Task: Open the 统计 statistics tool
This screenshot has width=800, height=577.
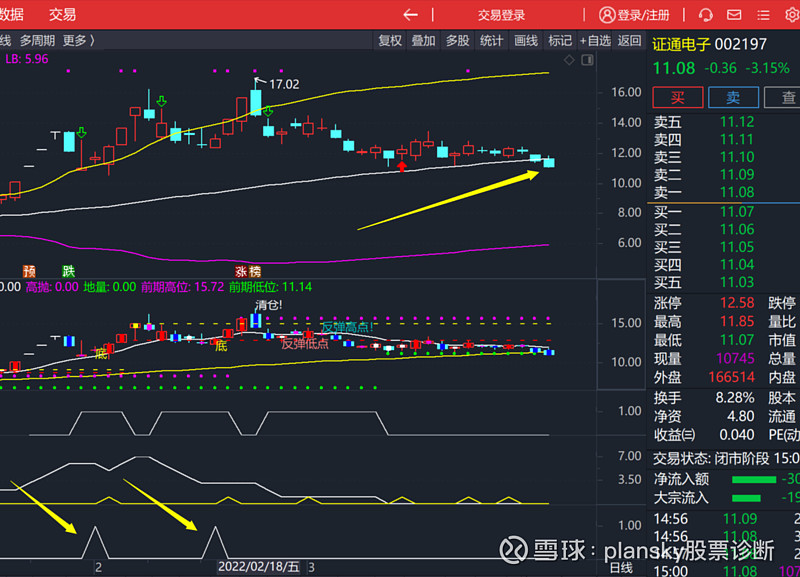Action: coord(491,41)
